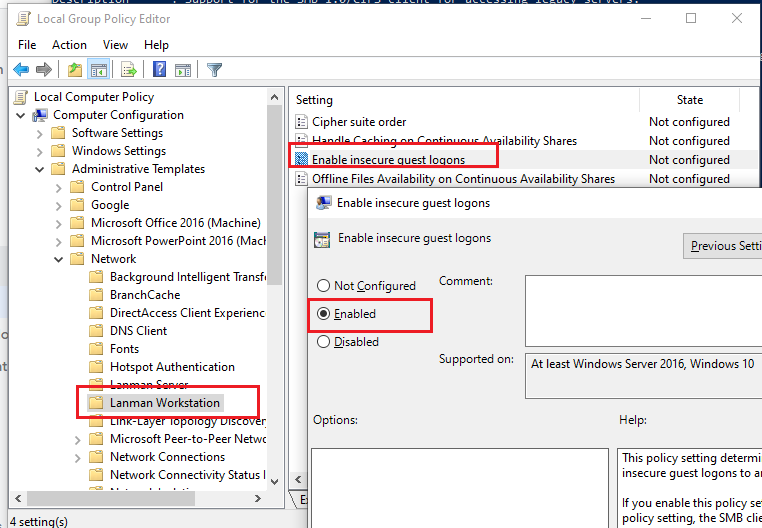Viewport: 762px width, 528px height.
Task: Open Help via the question mark icon
Action: click(159, 70)
